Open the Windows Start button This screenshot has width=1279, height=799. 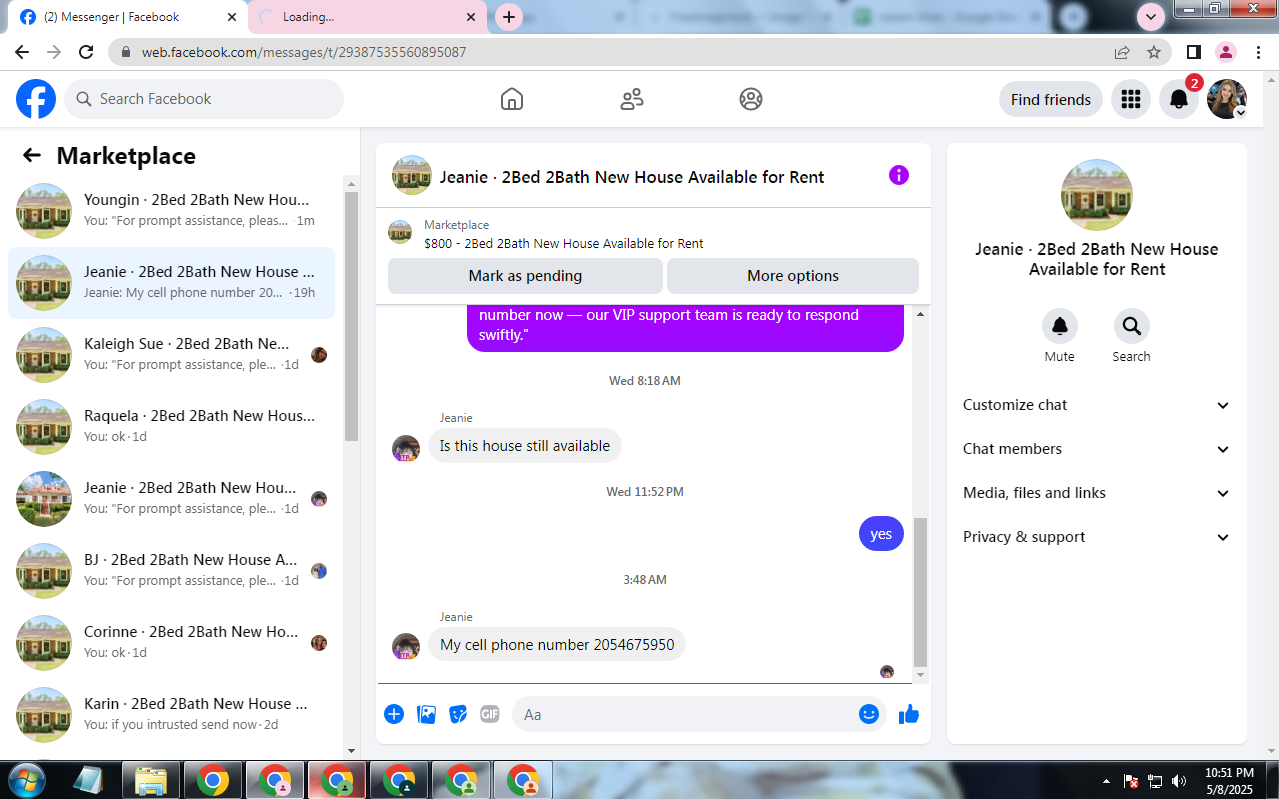tap(26, 780)
